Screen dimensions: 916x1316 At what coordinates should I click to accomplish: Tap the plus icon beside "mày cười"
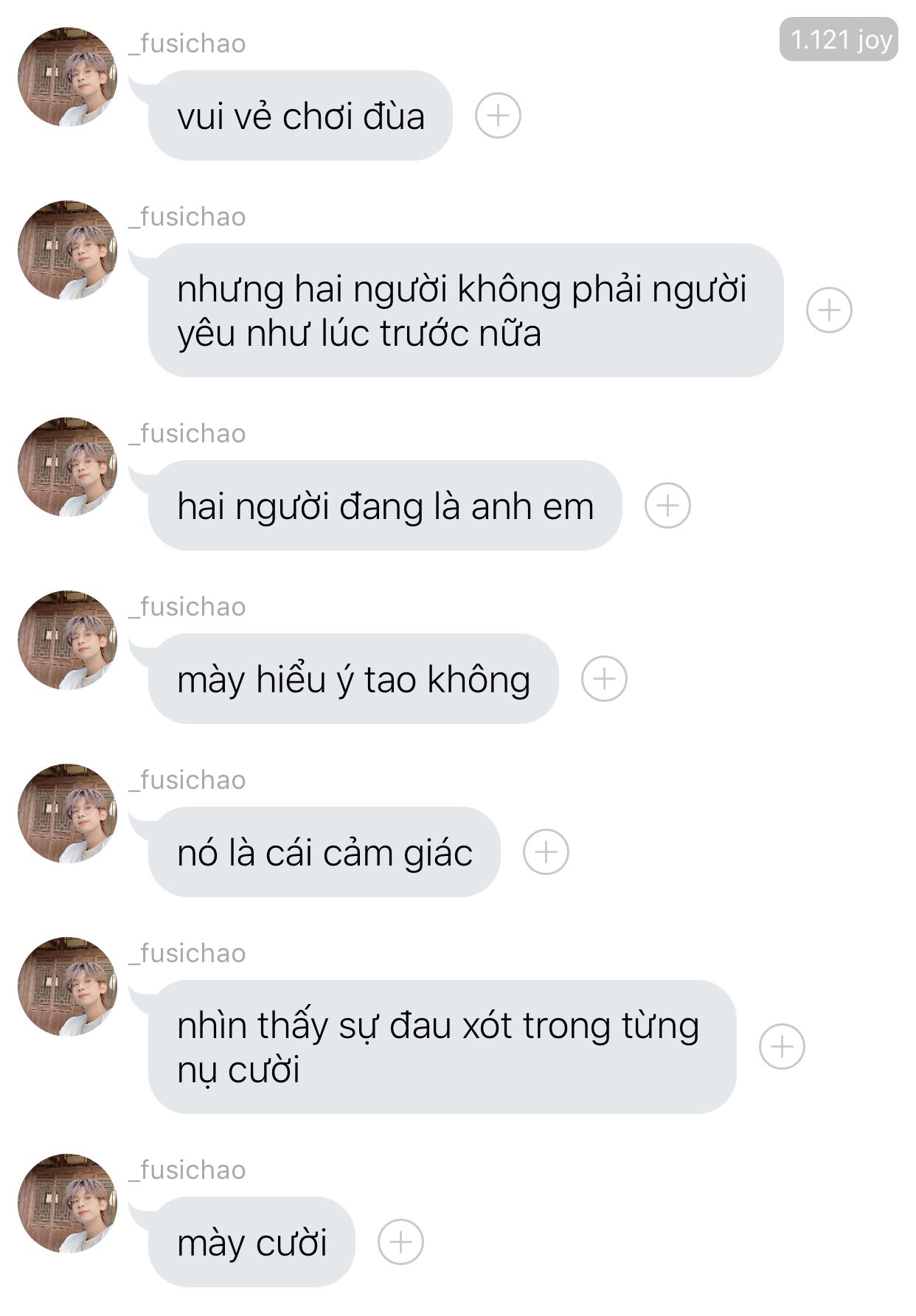coord(400,1242)
